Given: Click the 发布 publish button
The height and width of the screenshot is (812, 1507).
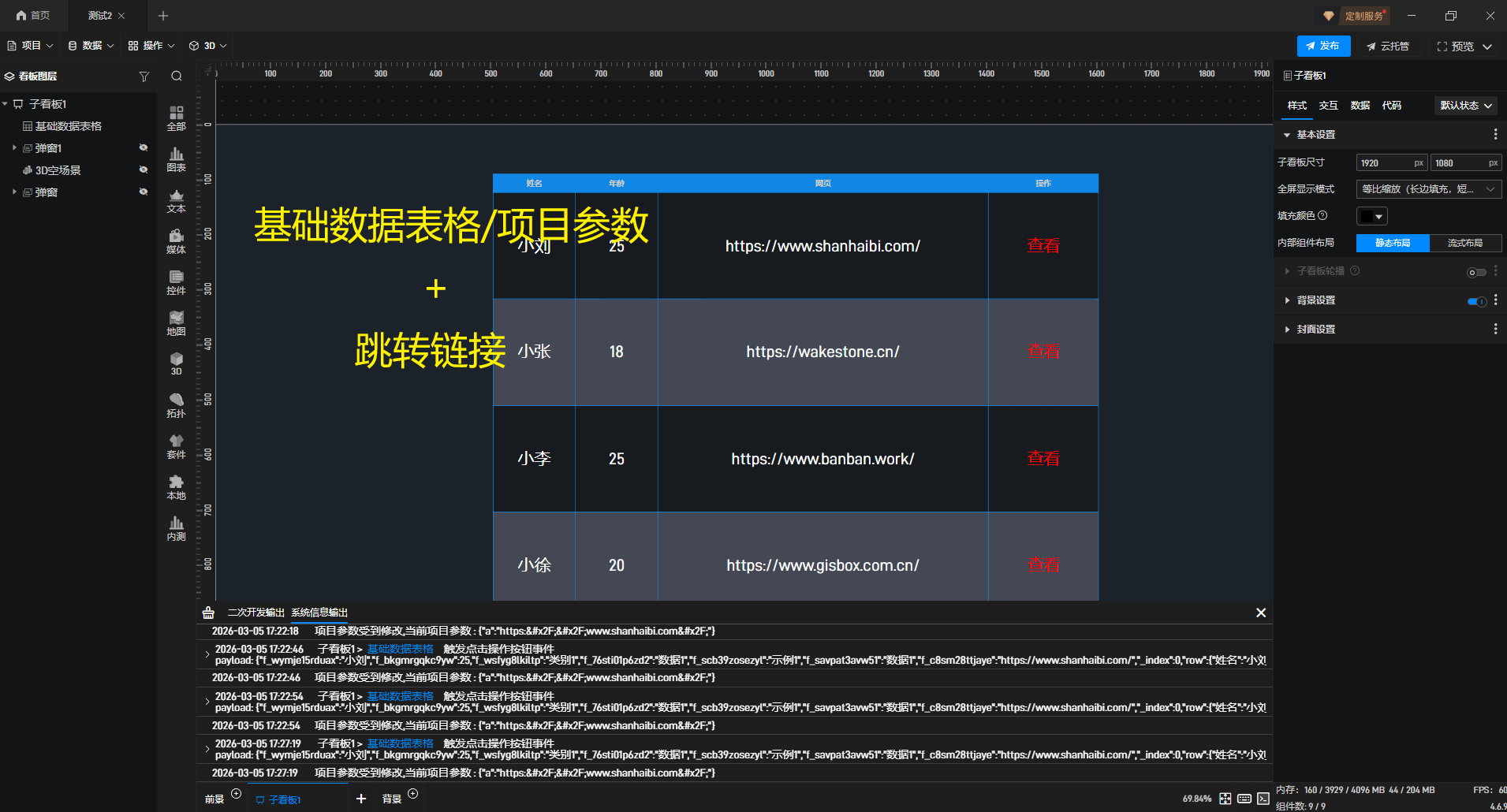Looking at the screenshot, I should 1323,47.
